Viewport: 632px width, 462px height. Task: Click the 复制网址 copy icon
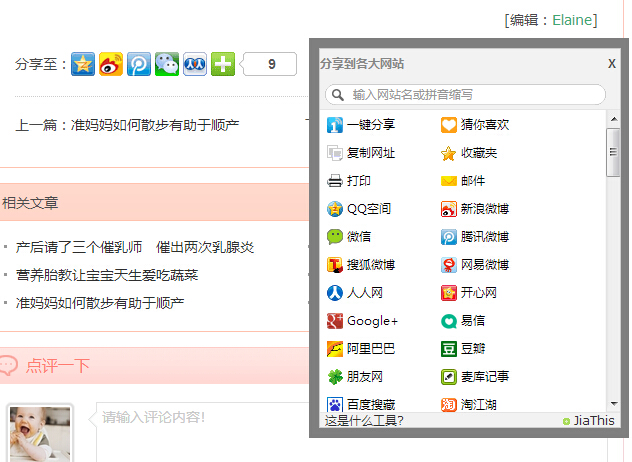[x=335, y=153]
